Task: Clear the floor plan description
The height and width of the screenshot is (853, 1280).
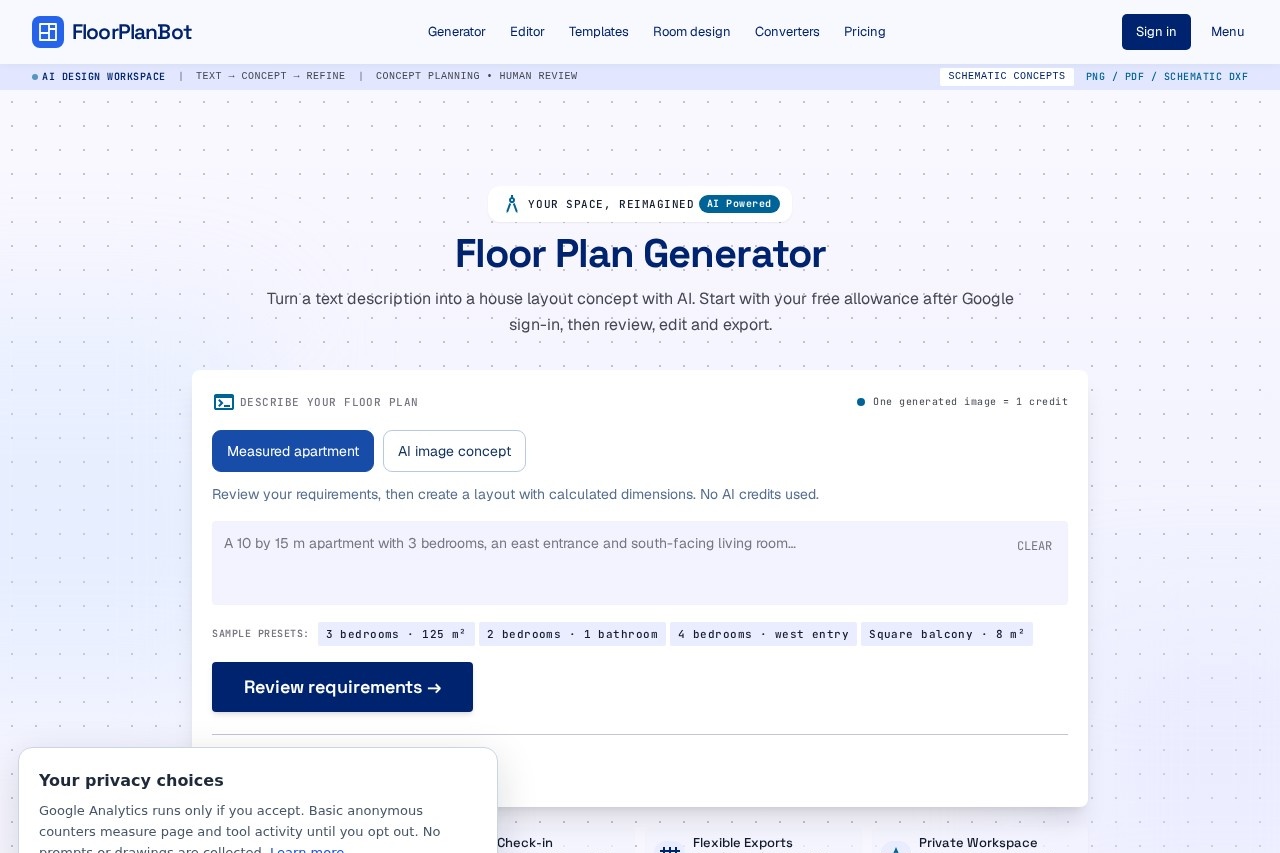Action: point(1035,546)
